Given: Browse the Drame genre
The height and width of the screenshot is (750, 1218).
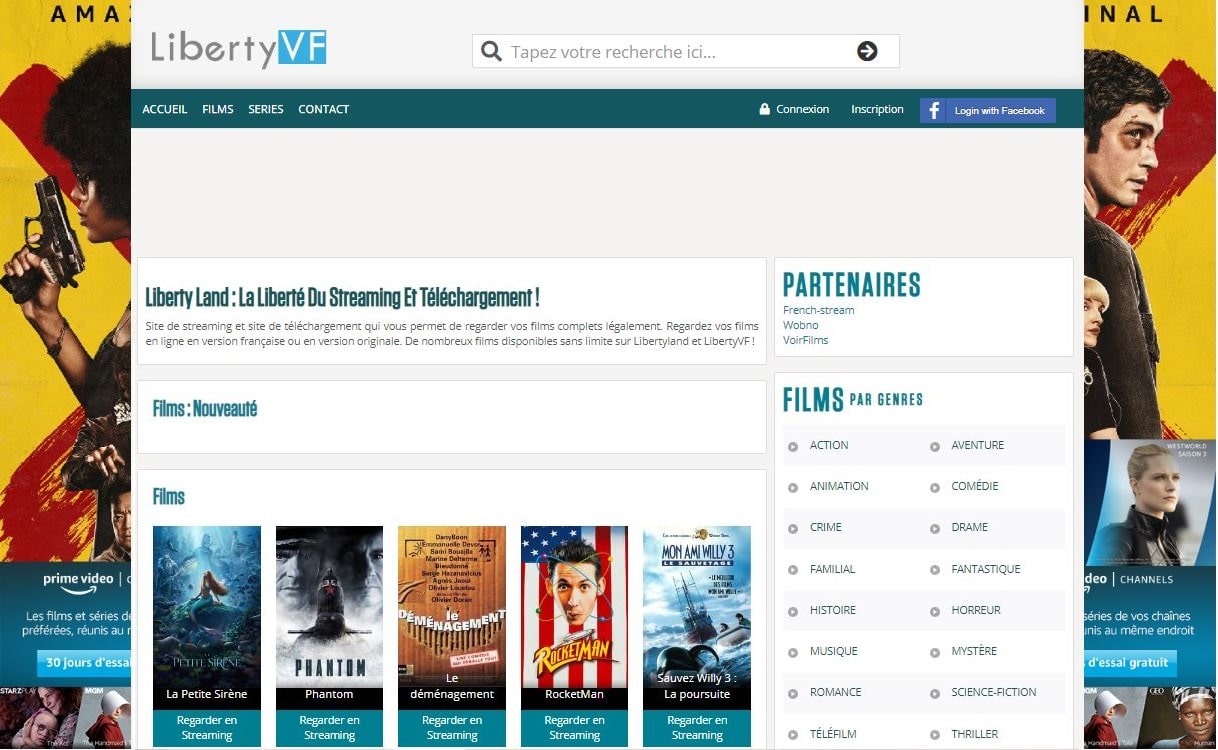Looking at the screenshot, I should coord(970,527).
